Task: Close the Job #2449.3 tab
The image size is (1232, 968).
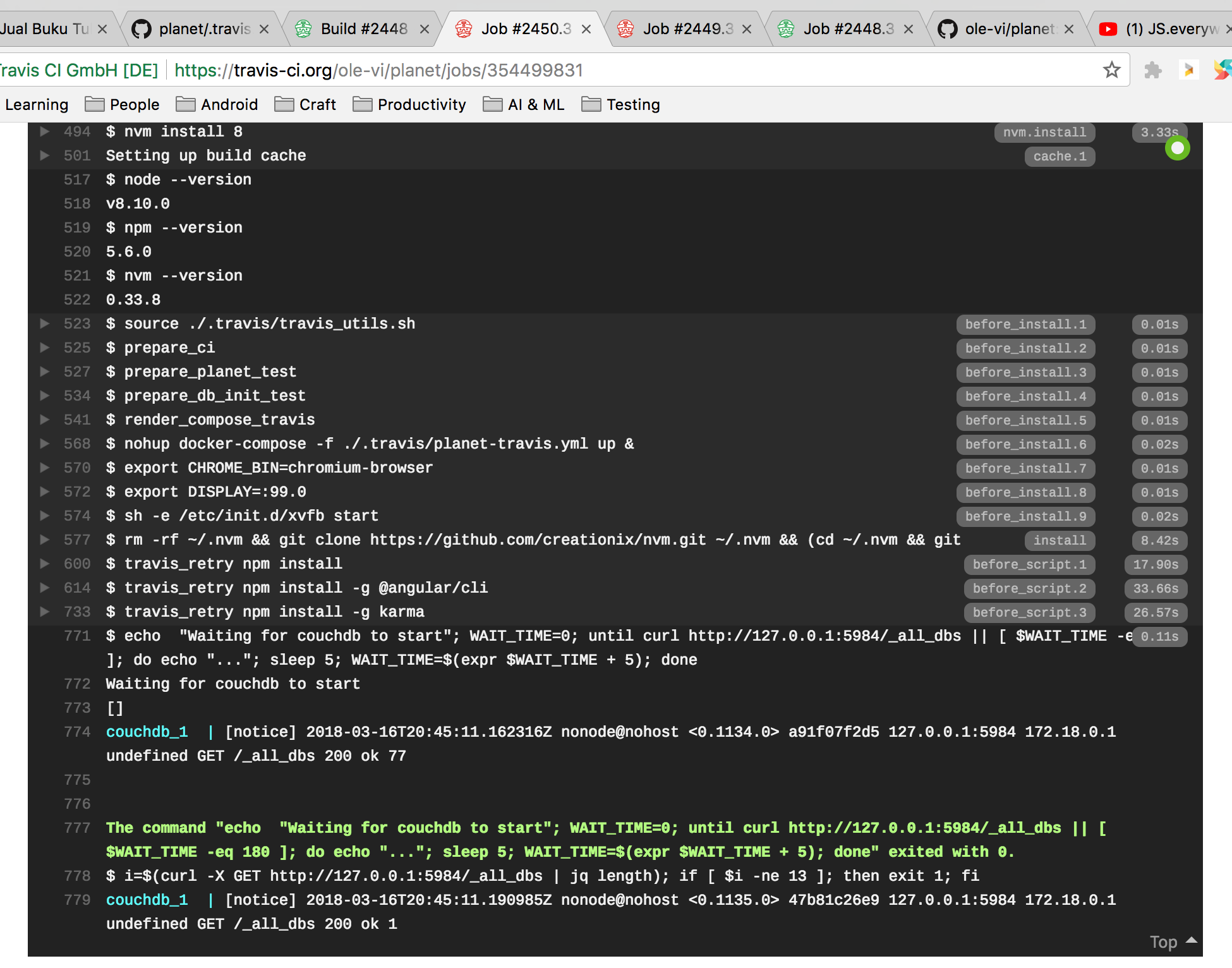Action: click(x=747, y=29)
